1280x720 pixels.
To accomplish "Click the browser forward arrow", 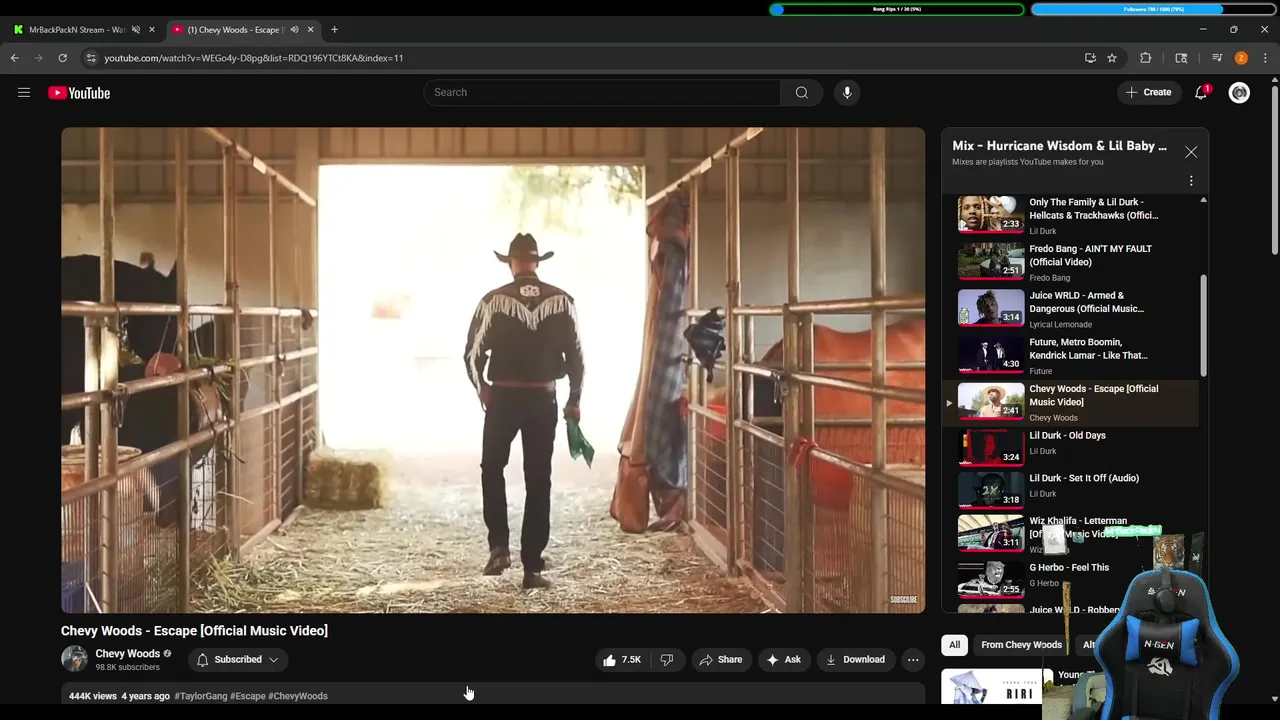I will 38,58.
